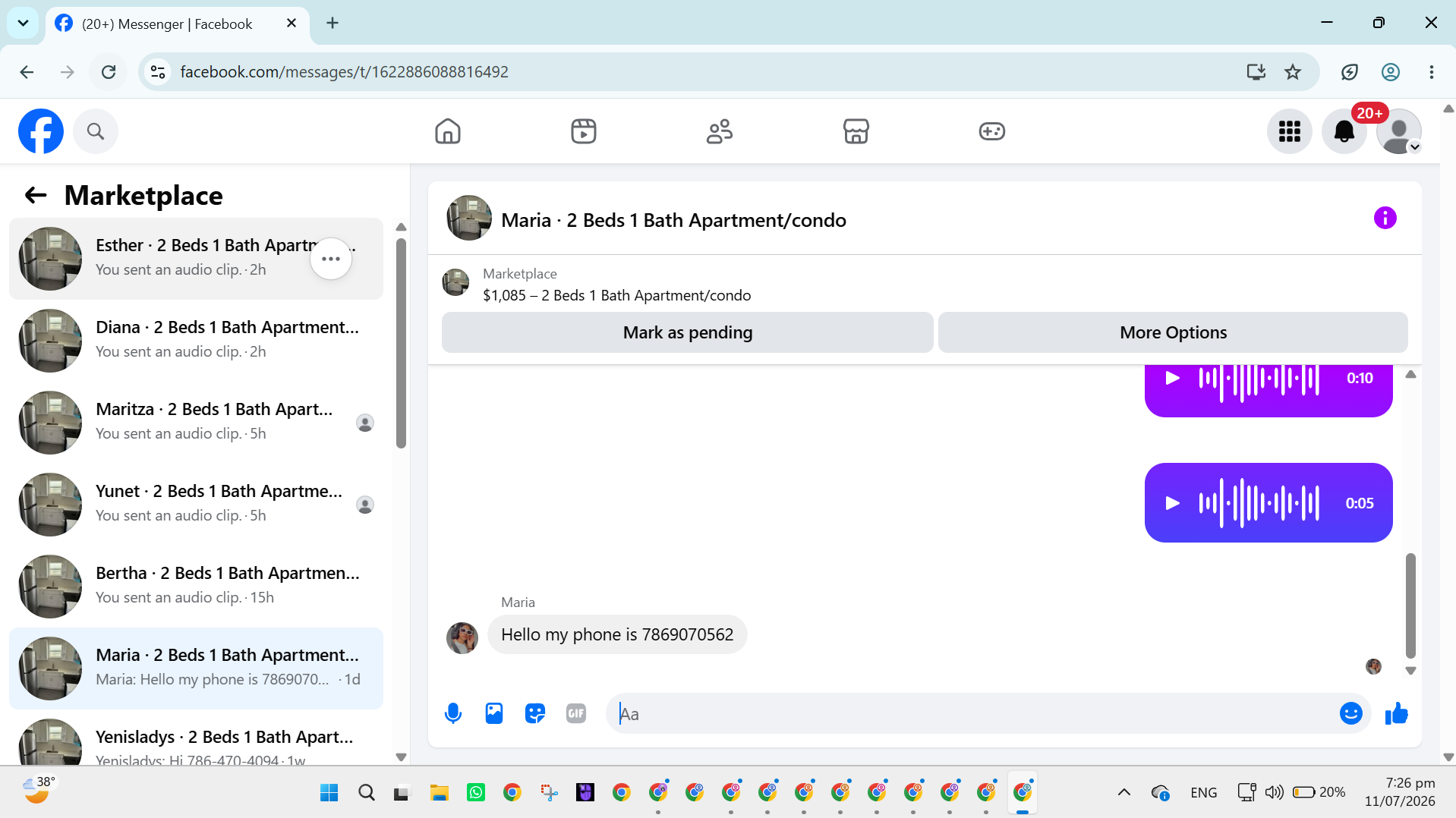Click the listing thumbnail in chat header
Screen dimensions: 1456x818
(468, 219)
